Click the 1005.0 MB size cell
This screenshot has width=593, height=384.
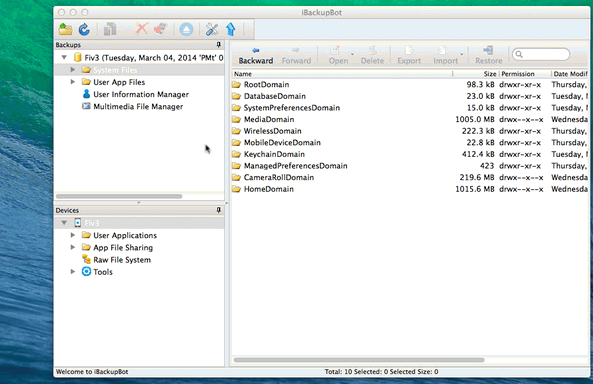pyautogui.click(x=475, y=120)
